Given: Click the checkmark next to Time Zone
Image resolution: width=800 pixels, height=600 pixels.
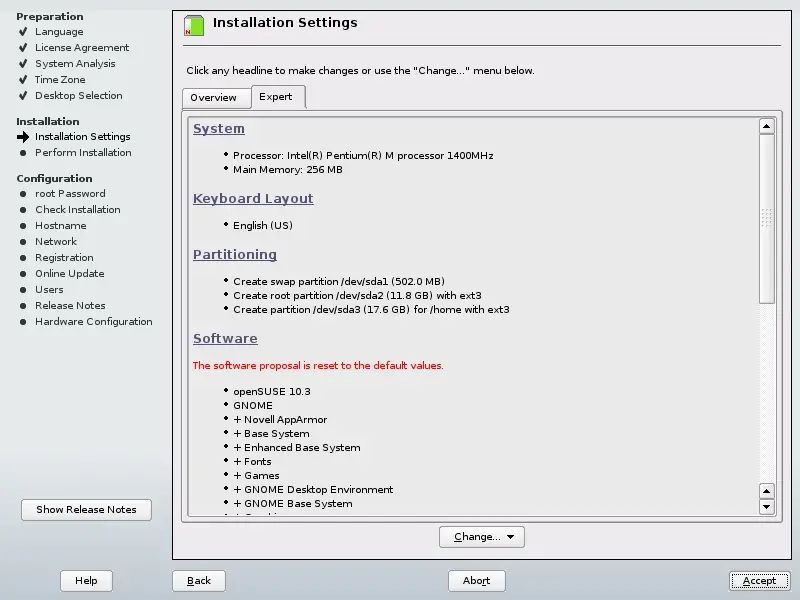Looking at the screenshot, I should tap(23, 80).
